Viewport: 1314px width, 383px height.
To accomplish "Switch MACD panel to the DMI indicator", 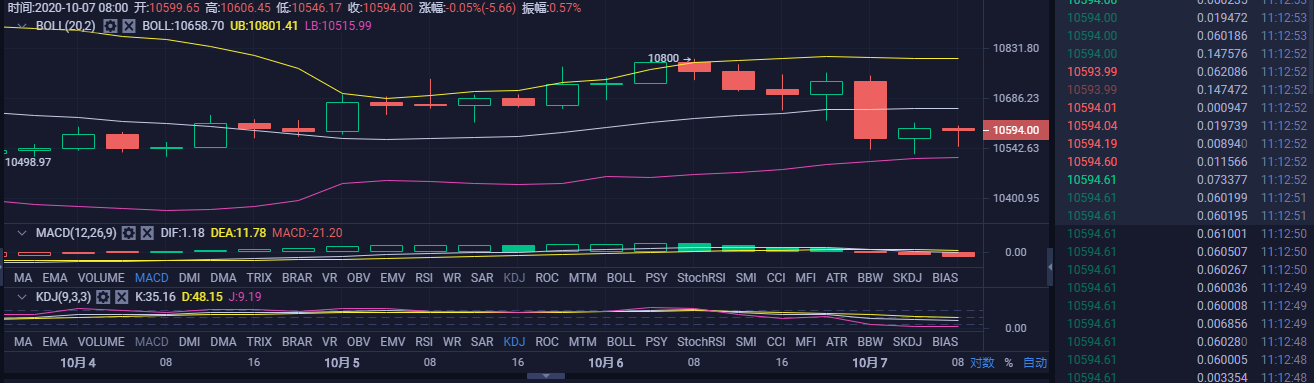I will tap(190, 277).
